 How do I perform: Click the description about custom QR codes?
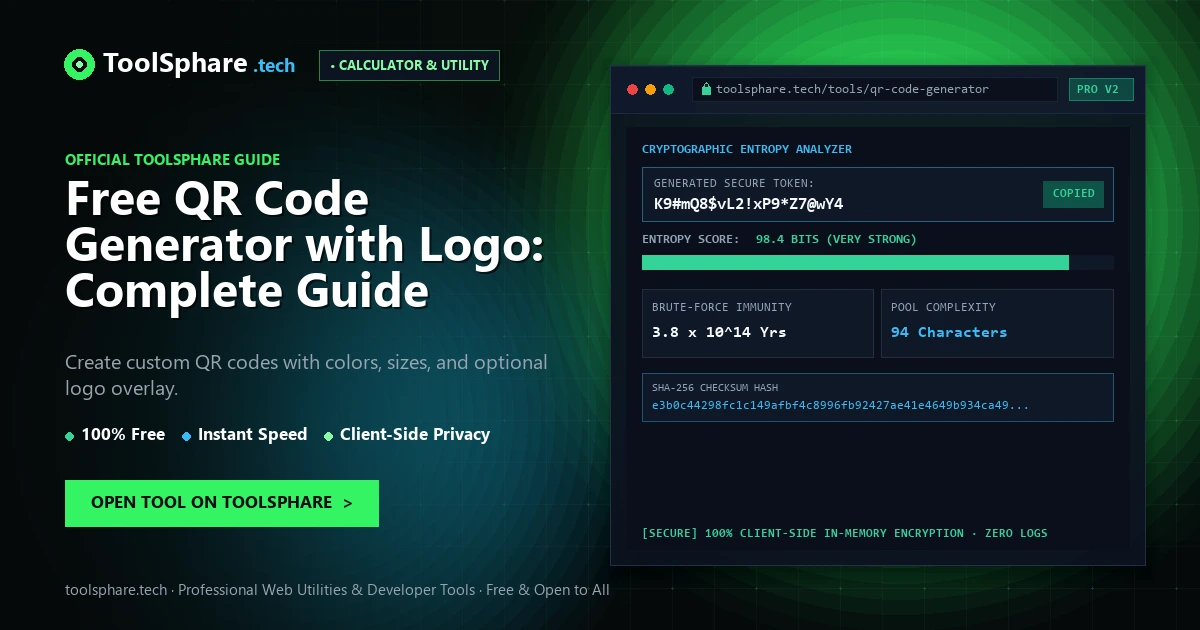(306, 375)
